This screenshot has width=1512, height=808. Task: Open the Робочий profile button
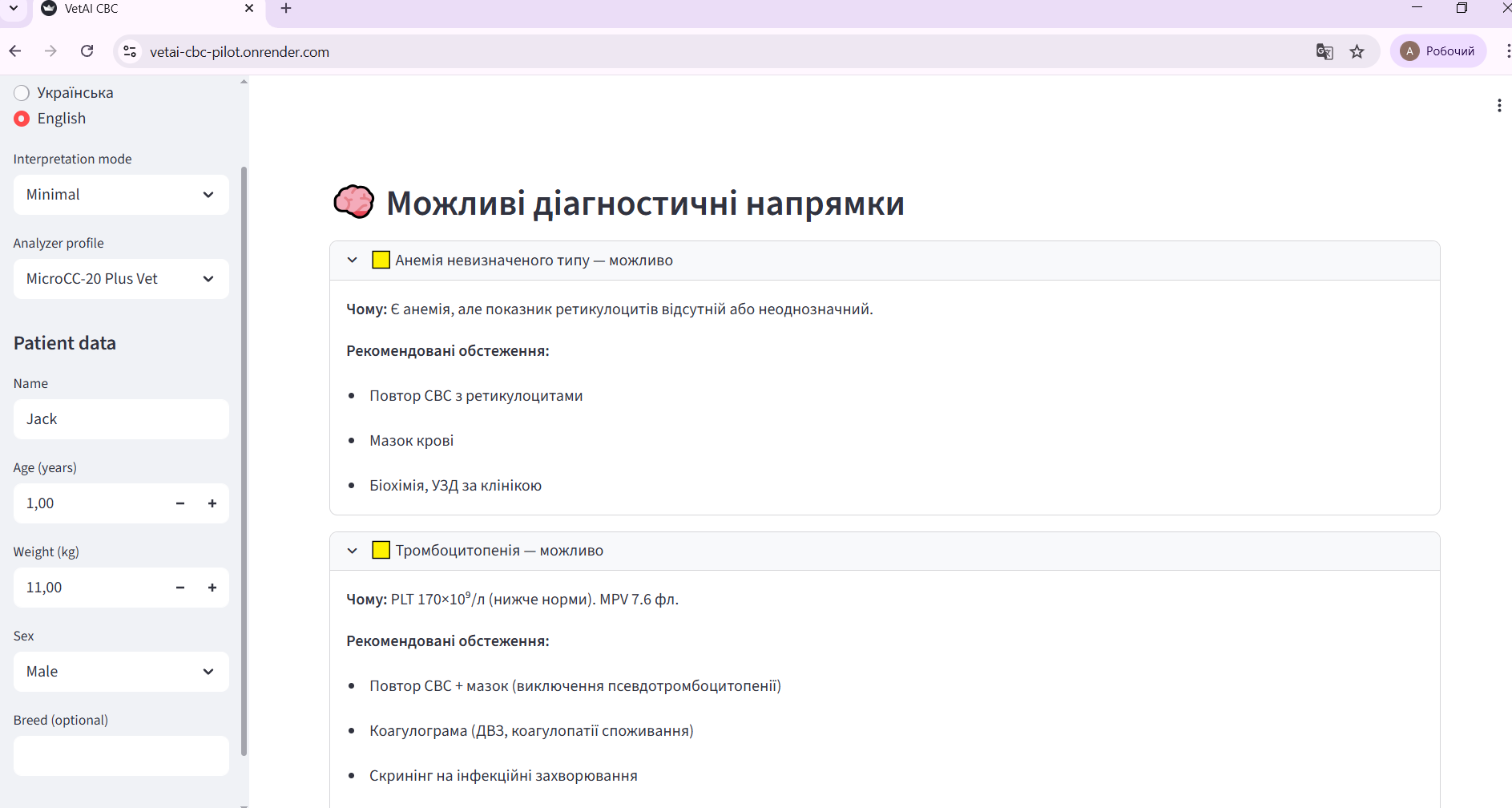(x=1438, y=51)
